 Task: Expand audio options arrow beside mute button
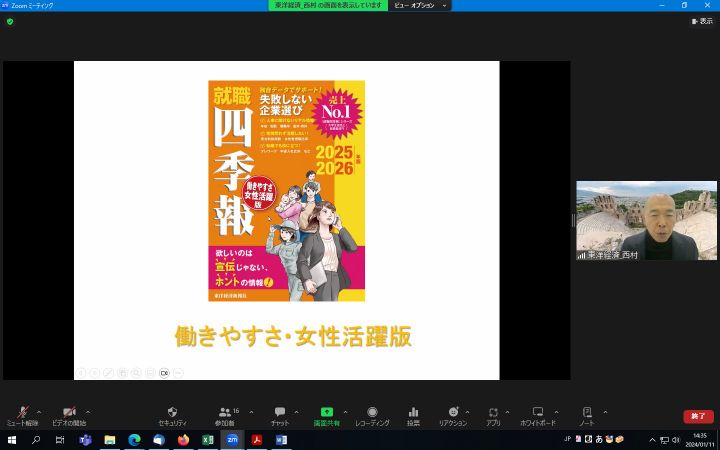point(39,411)
